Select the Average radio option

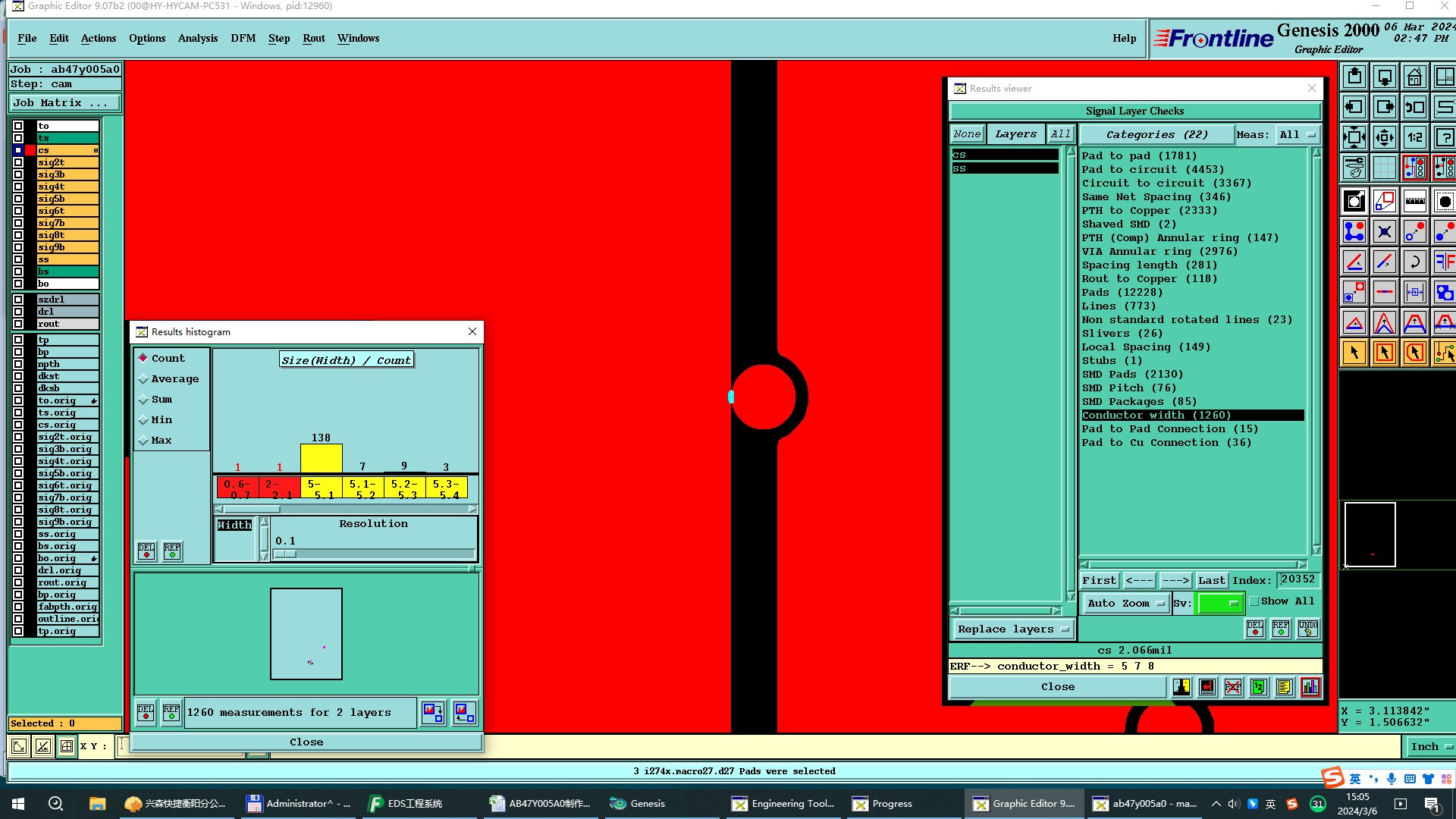(143, 379)
